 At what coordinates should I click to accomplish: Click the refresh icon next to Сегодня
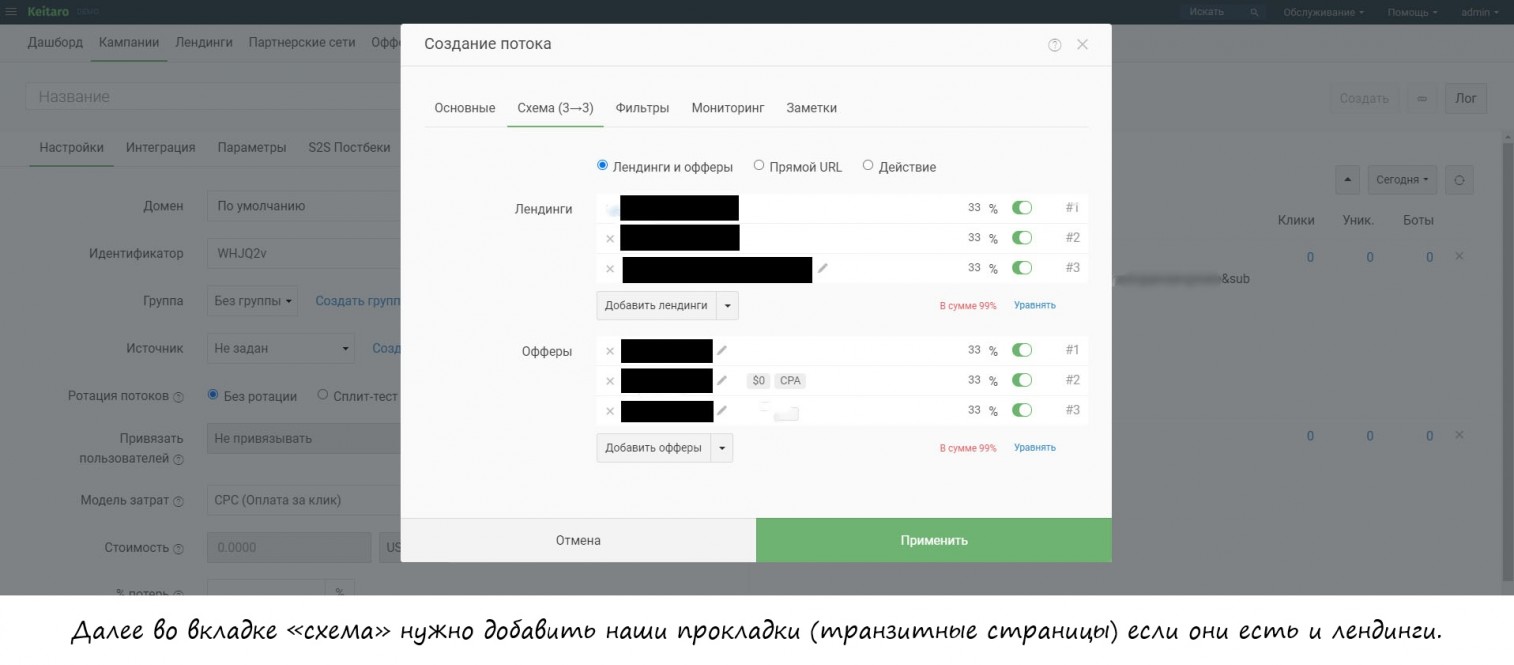(x=1459, y=180)
